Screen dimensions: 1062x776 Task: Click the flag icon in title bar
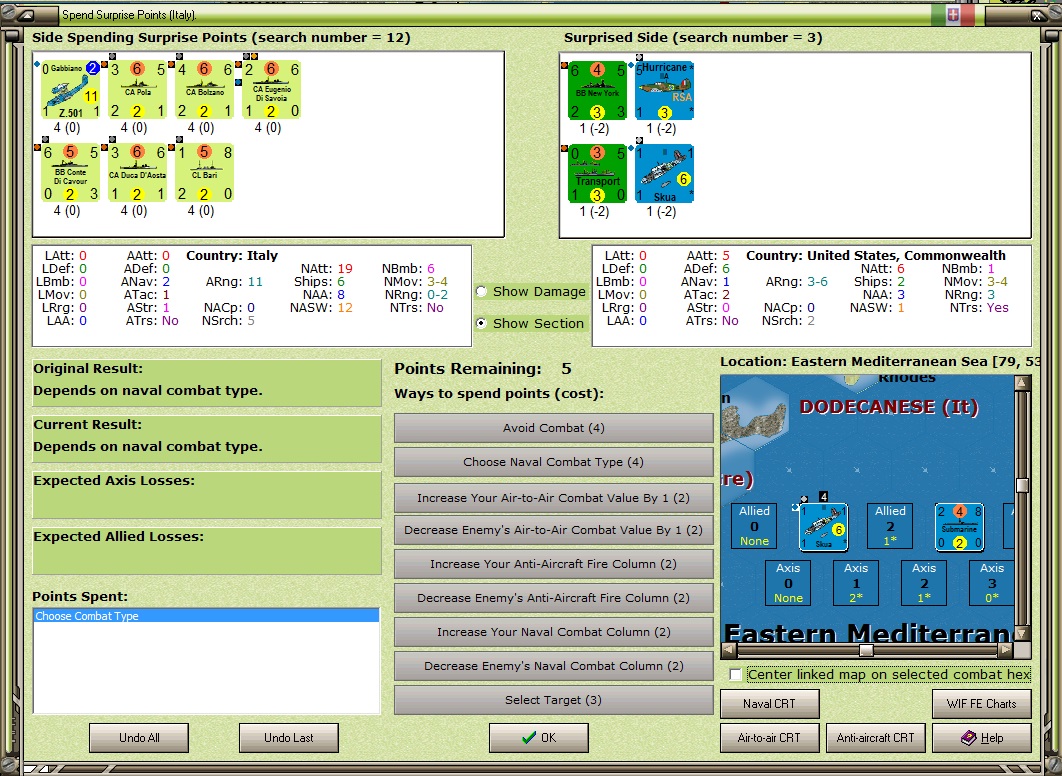953,15
